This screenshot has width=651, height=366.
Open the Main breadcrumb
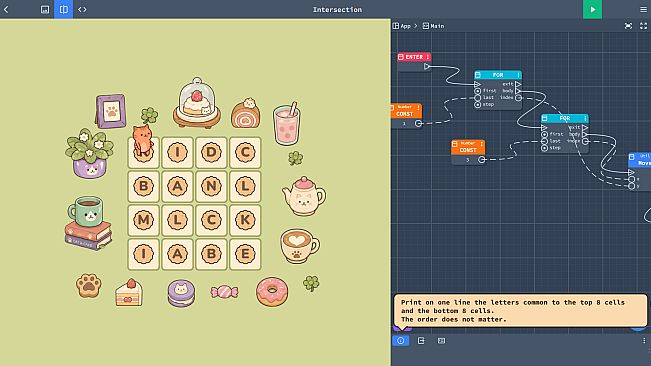pos(433,26)
